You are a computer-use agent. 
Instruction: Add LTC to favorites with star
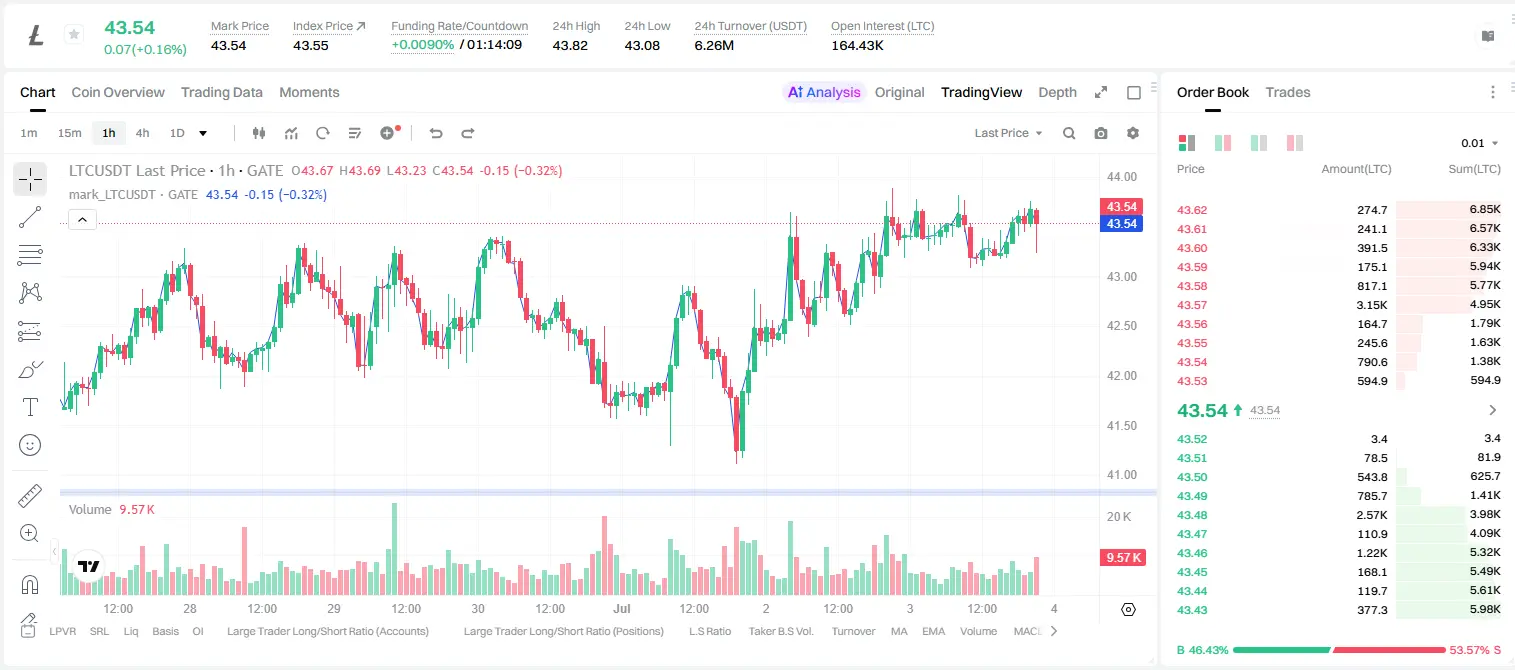73,35
